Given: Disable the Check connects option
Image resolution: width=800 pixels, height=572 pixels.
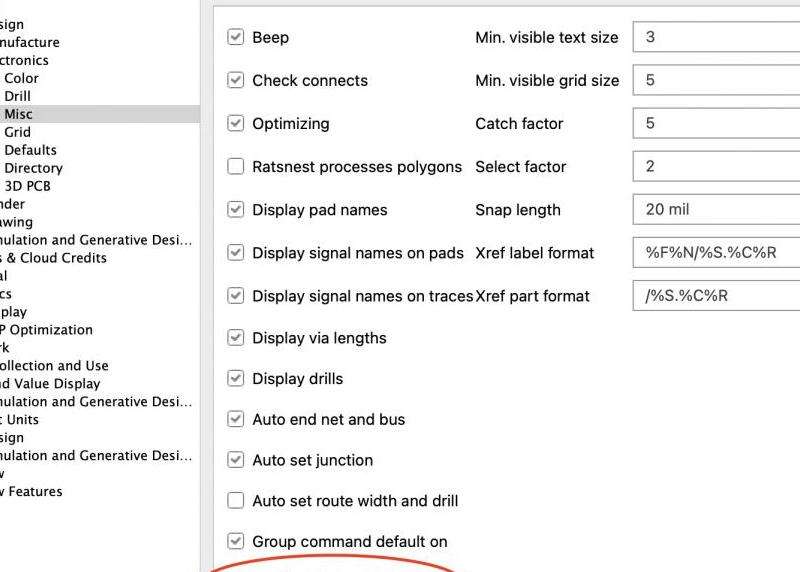Looking at the screenshot, I should (236, 80).
